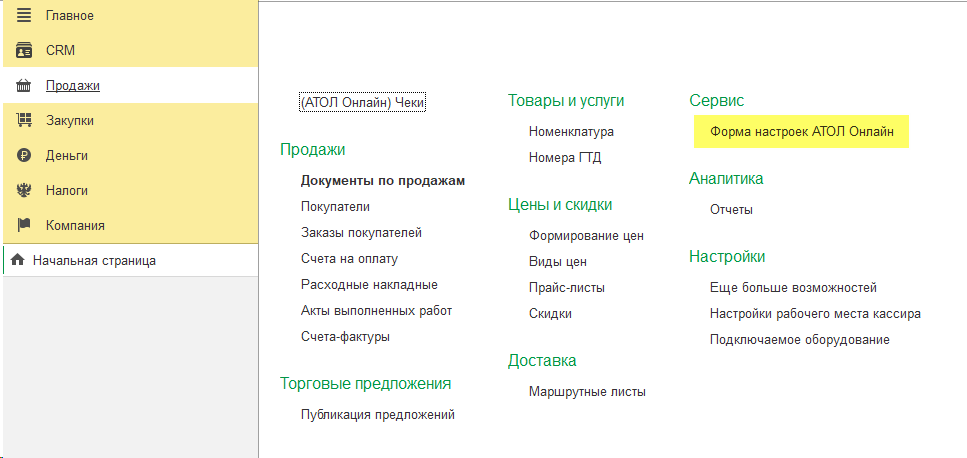Viewport: 967px width, 458px height.
Task: Open Формирование цен
Action: pos(586,235)
